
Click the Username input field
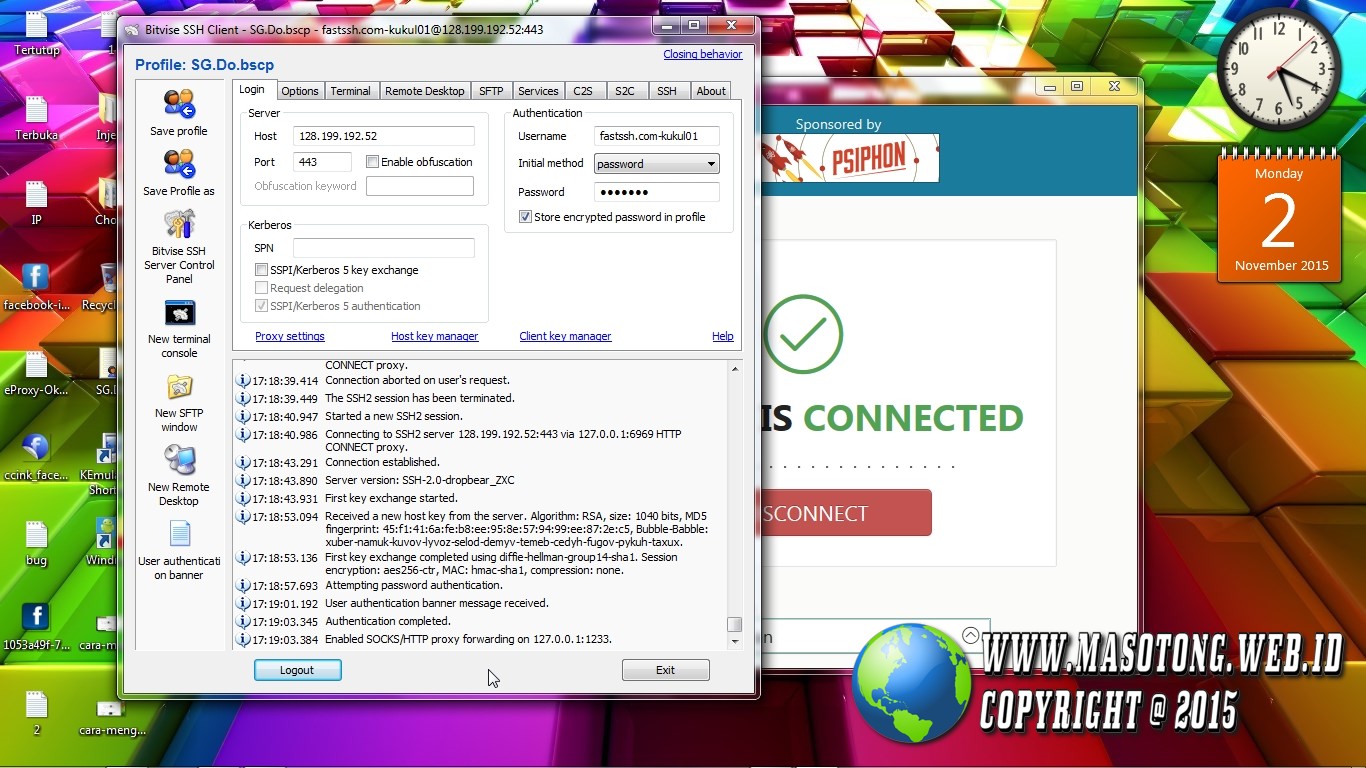[x=656, y=136]
